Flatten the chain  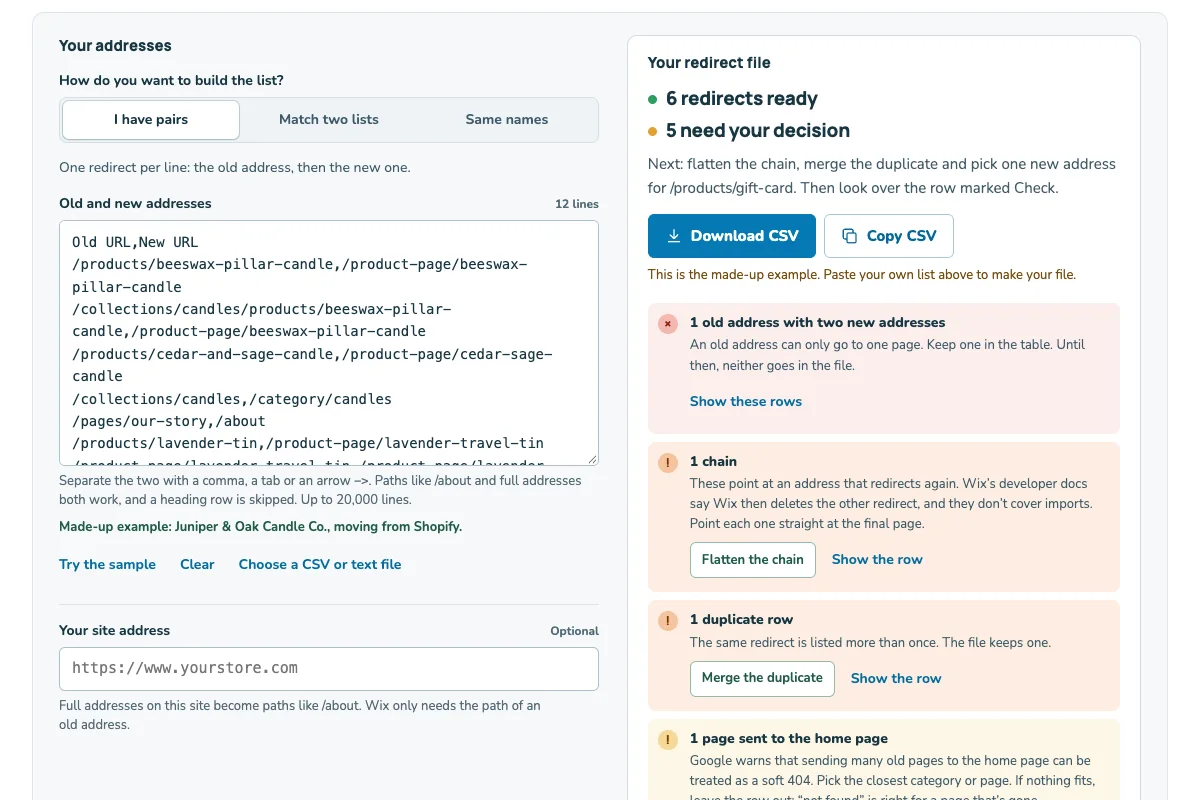click(753, 560)
